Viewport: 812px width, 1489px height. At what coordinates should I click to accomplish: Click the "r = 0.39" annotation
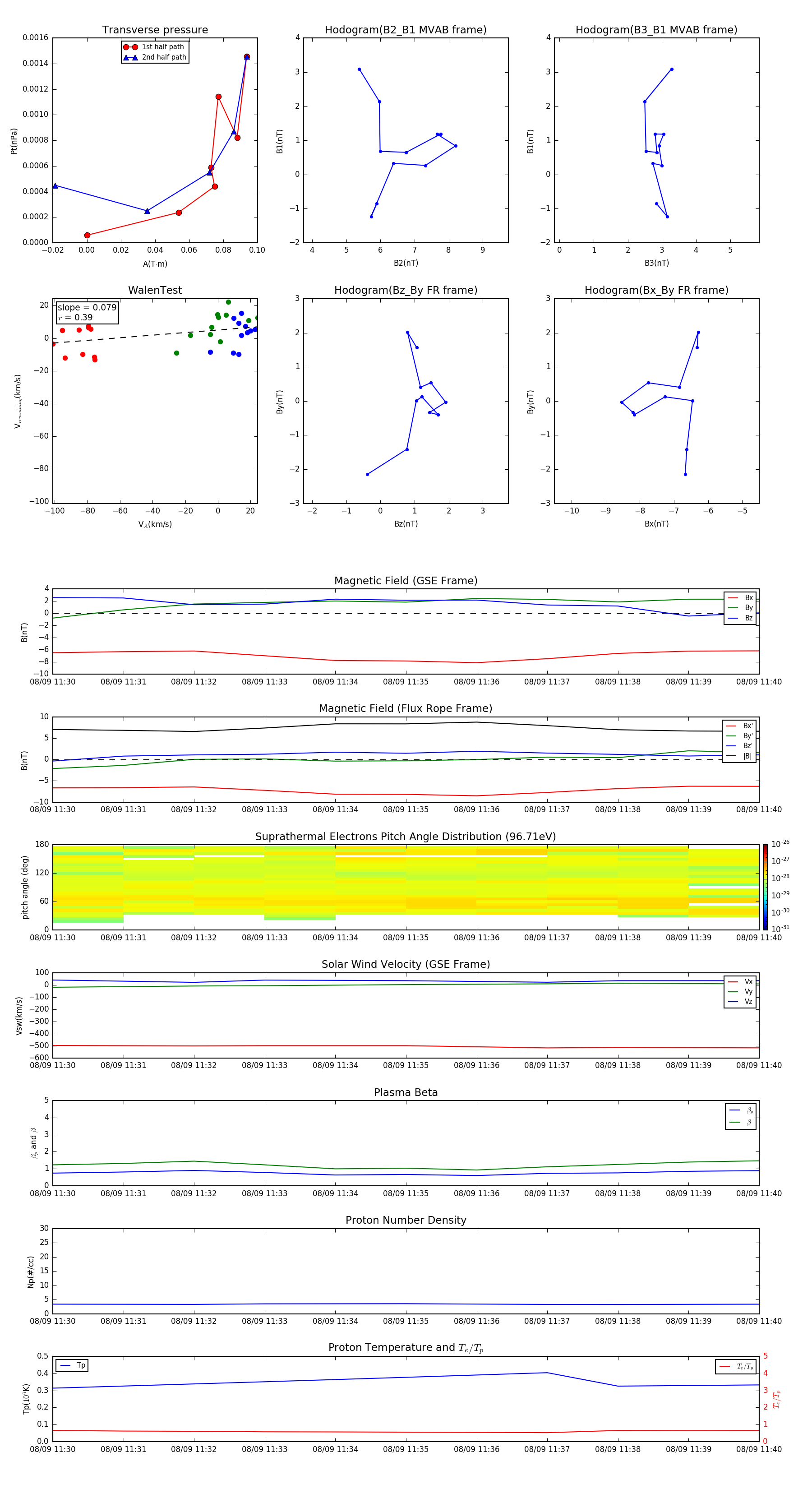pos(75,317)
